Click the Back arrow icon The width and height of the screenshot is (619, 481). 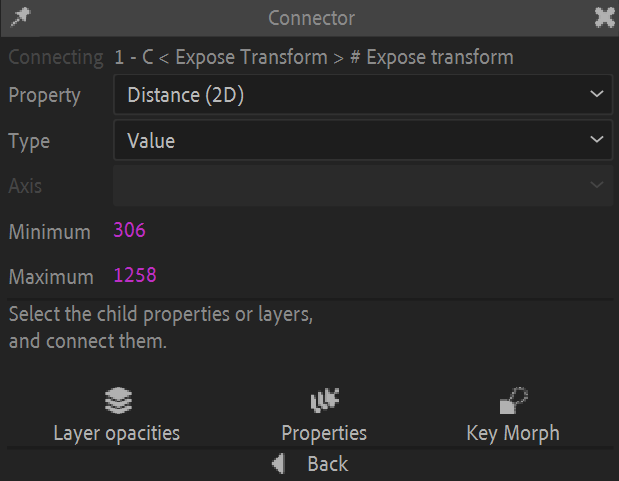click(279, 463)
